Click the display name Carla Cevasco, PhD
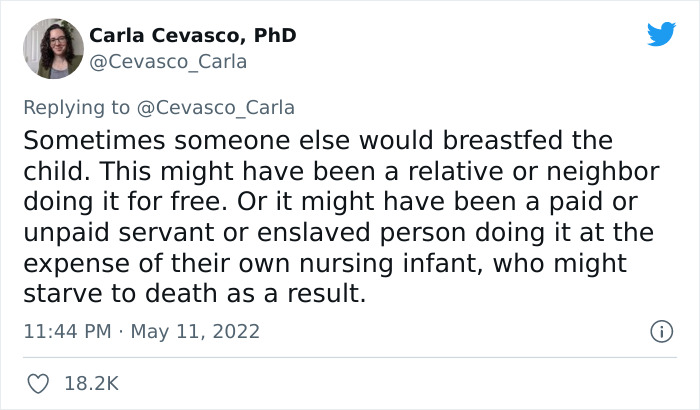 [192, 35]
